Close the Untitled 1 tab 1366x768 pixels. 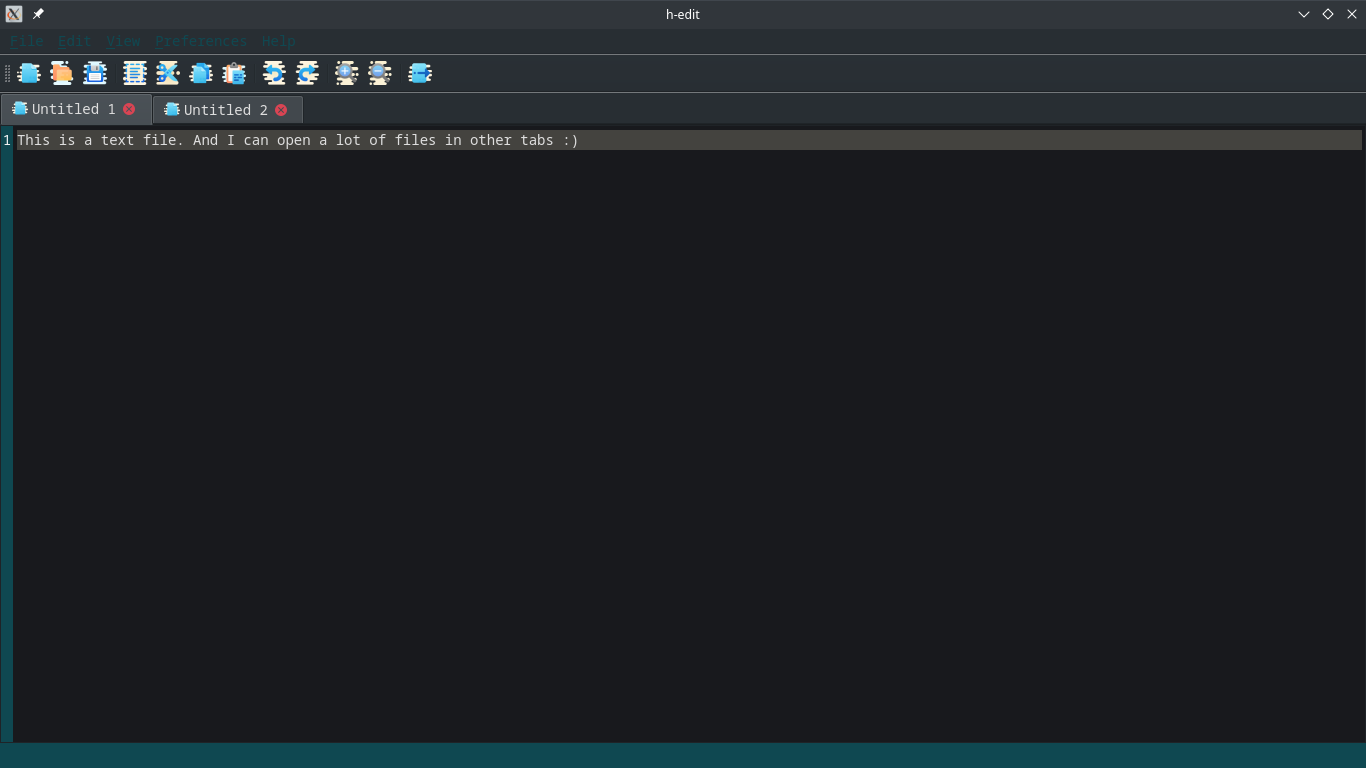[129, 109]
